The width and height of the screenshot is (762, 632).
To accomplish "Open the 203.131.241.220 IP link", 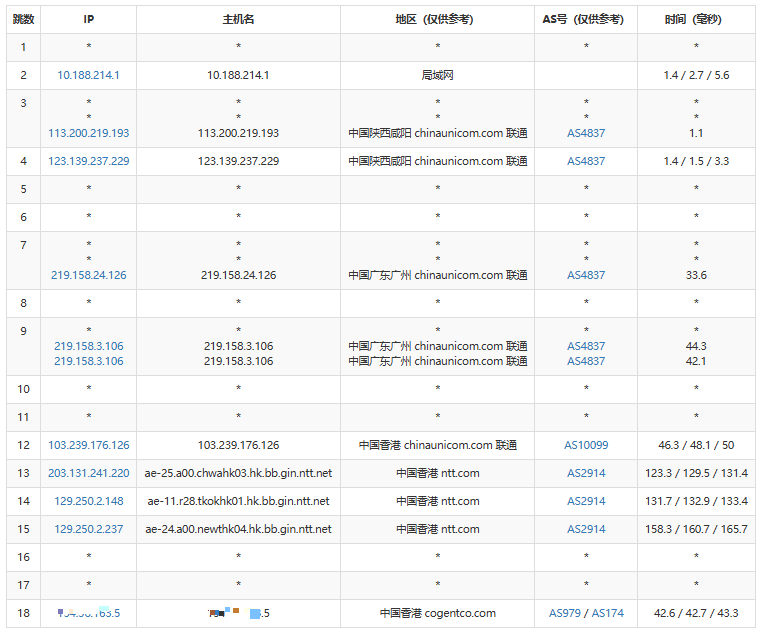I will (x=88, y=473).
